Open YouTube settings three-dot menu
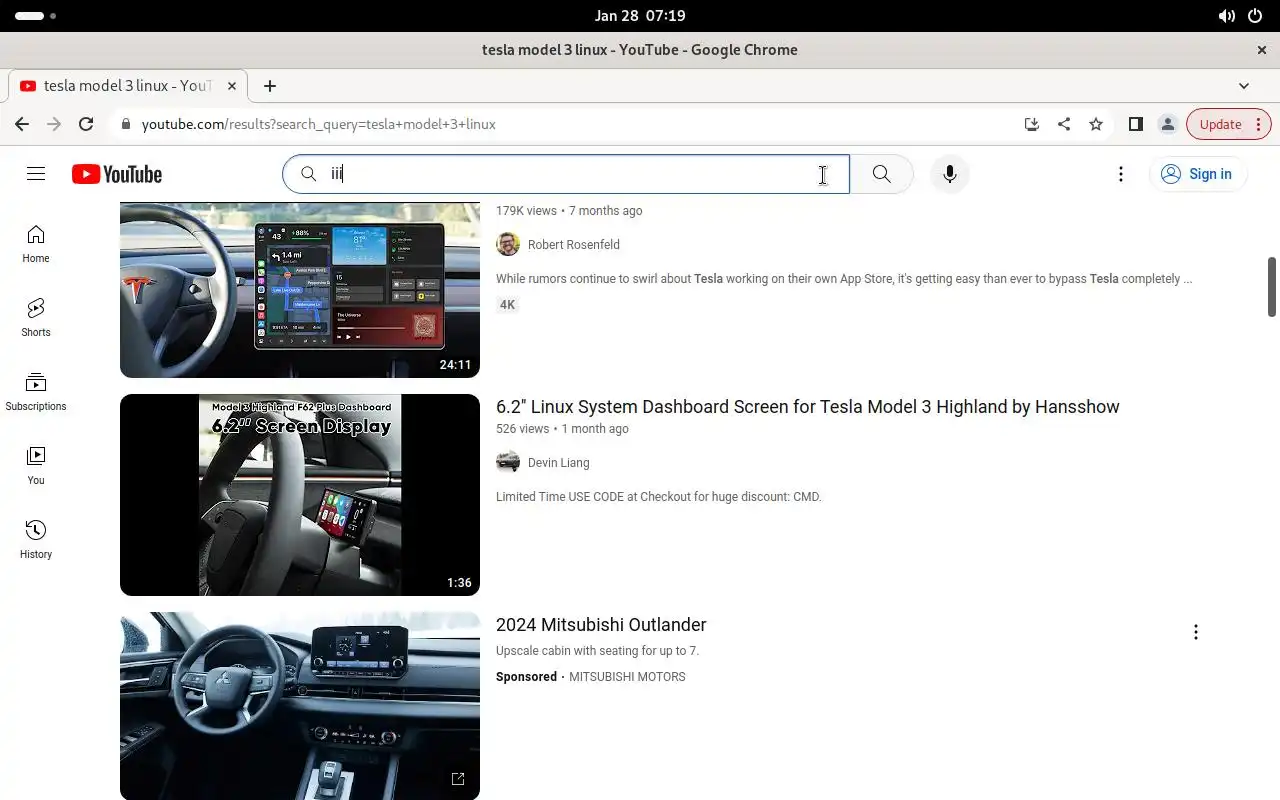Image resolution: width=1280 pixels, height=800 pixels. pos(1121,174)
